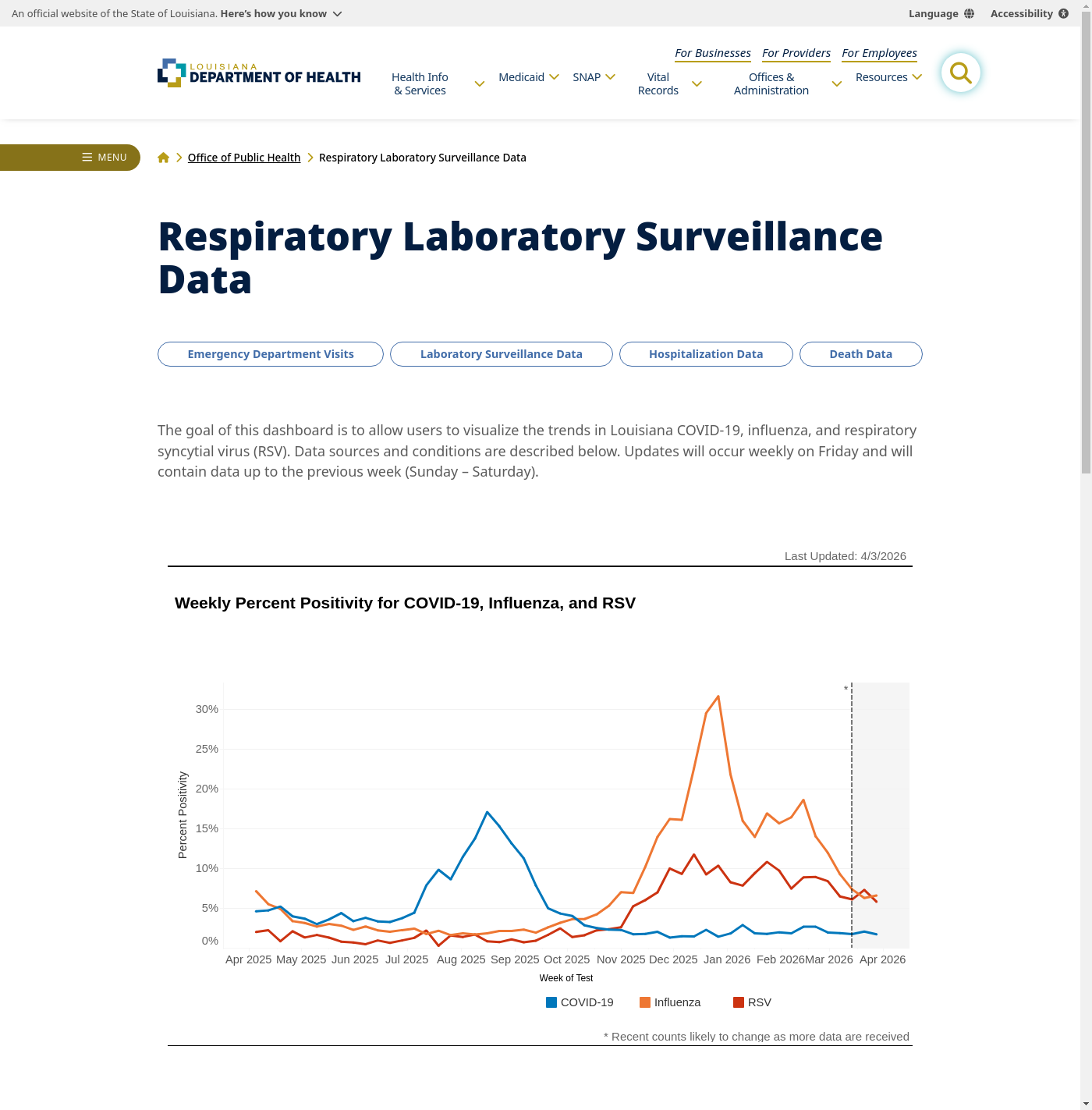Image resolution: width=1092 pixels, height=1110 pixels.
Task: Click the magnifying glass search icon
Action: click(960, 73)
